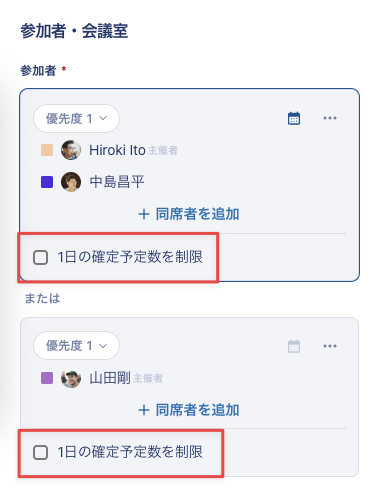Click calendar icon in 山田剛 group

(294, 346)
